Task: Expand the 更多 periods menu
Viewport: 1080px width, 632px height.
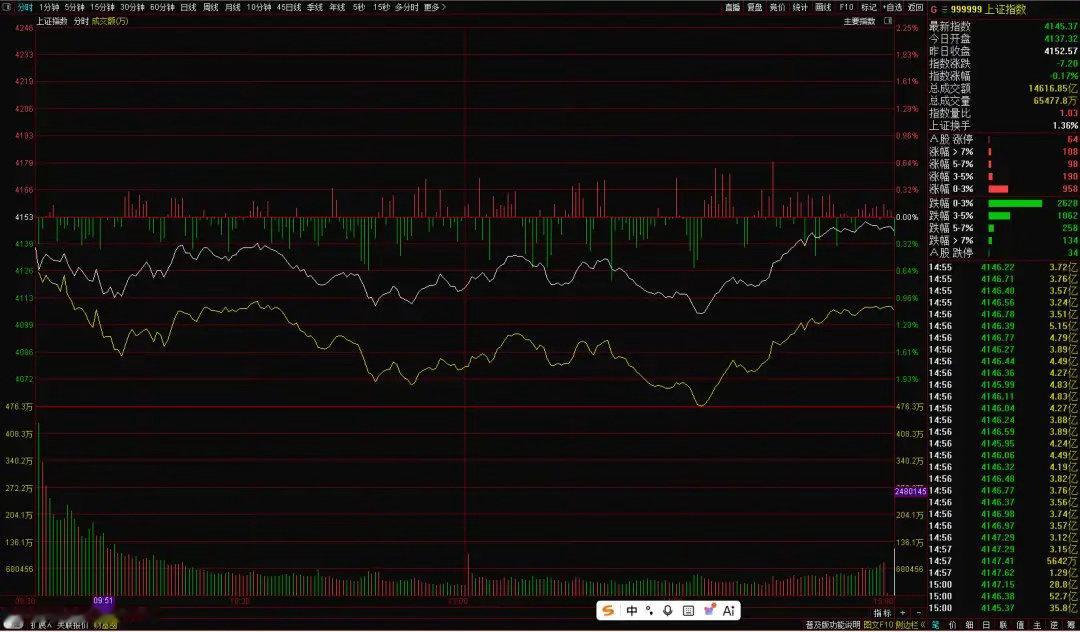Action: coord(435,7)
